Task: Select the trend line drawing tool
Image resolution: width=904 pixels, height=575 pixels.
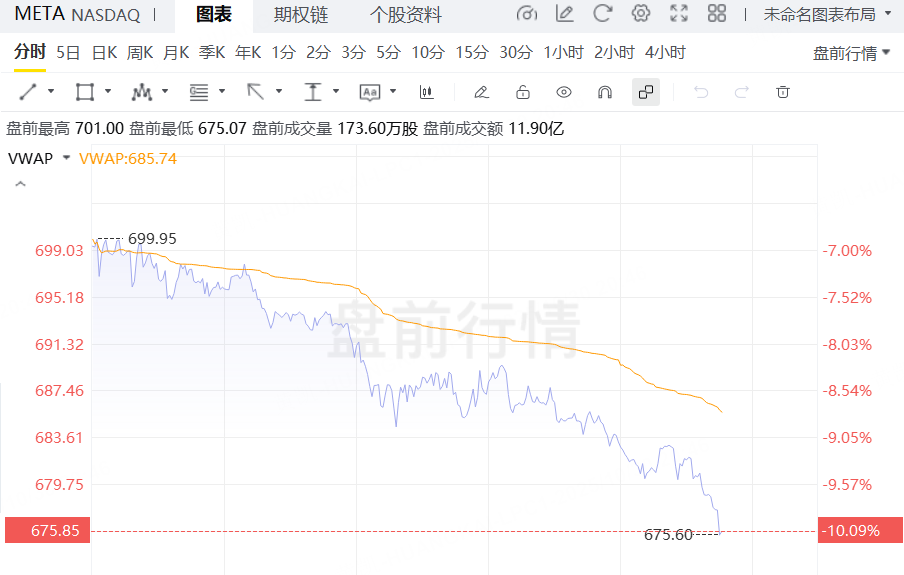Action: pos(28,92)
